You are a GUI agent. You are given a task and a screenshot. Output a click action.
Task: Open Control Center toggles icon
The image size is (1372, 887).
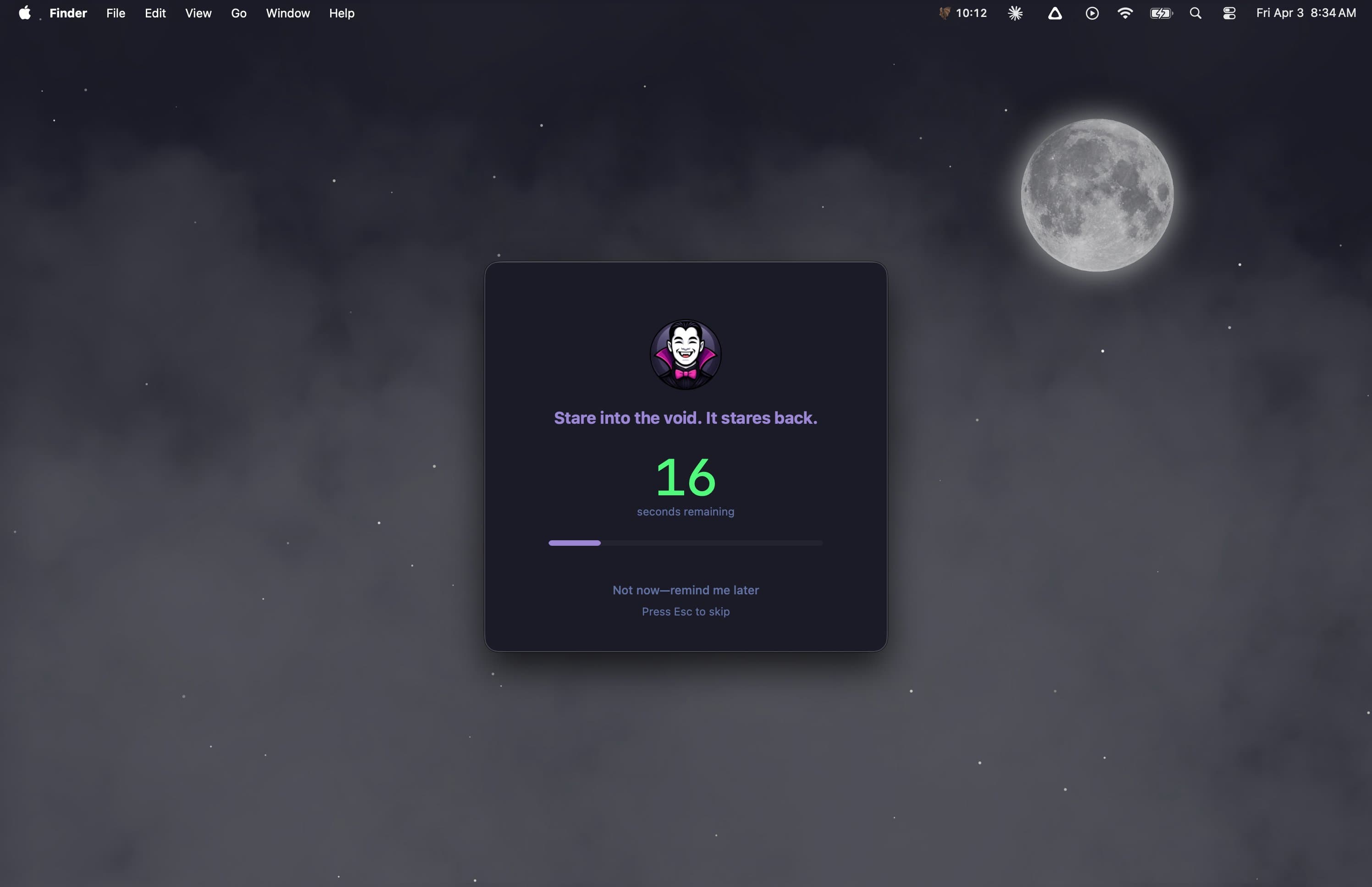(x=1229, y=13)
